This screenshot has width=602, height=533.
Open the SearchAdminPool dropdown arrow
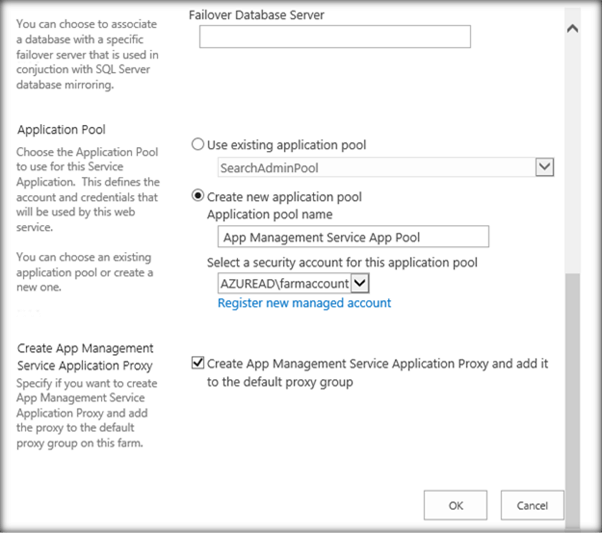(x=544, y=167)
